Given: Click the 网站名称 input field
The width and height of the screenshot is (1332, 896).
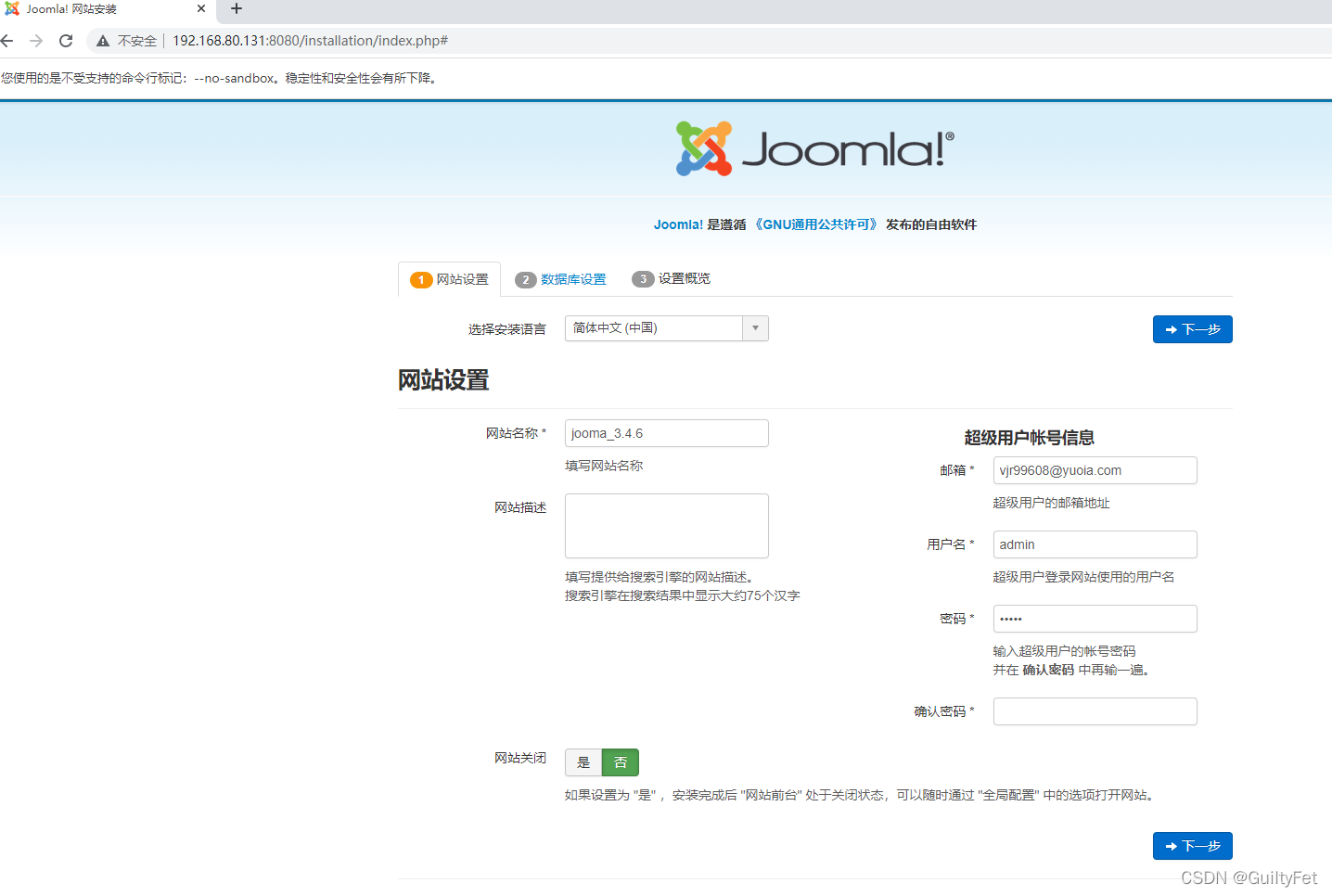Looking at the screenshot, I should [x=666, y=433].
